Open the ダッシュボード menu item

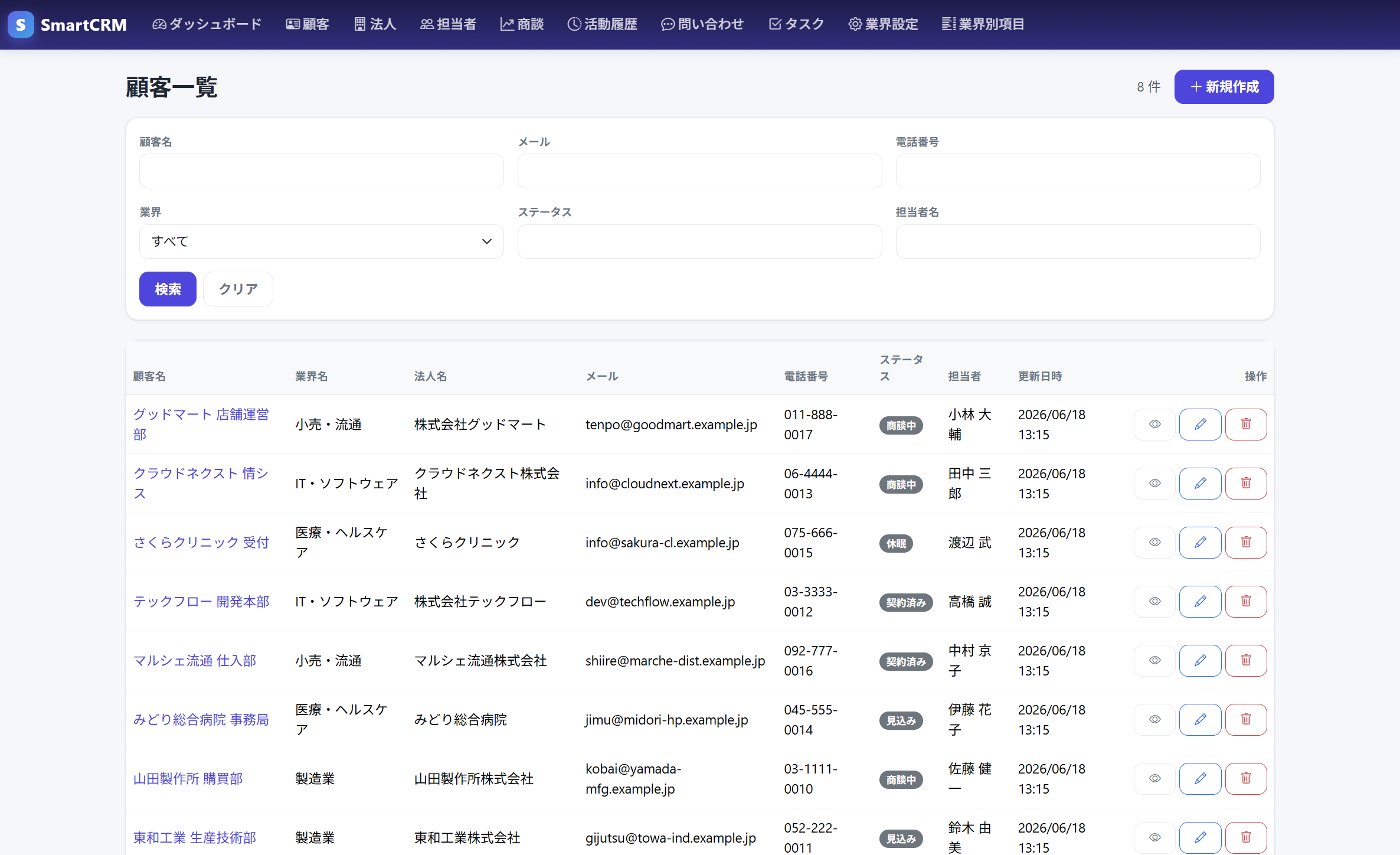pyautogui.click(x=207, y=24)
